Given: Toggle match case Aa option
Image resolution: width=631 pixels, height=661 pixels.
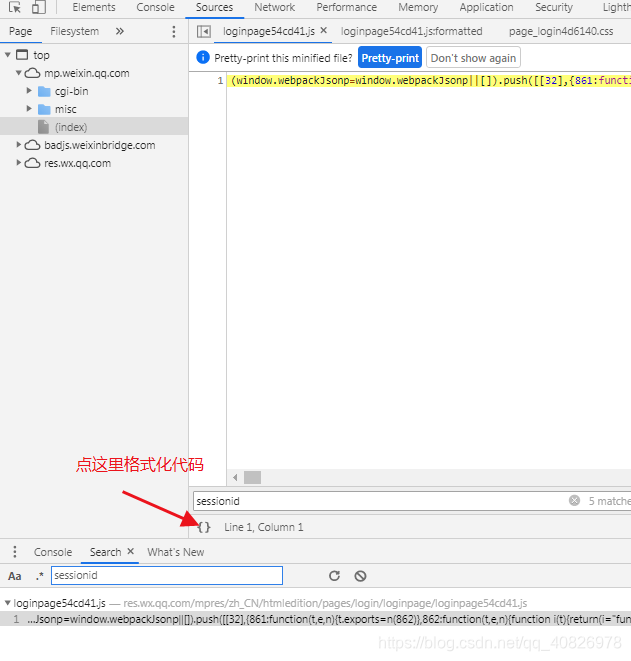Looking at the screenshot, I should click(15, 576).
